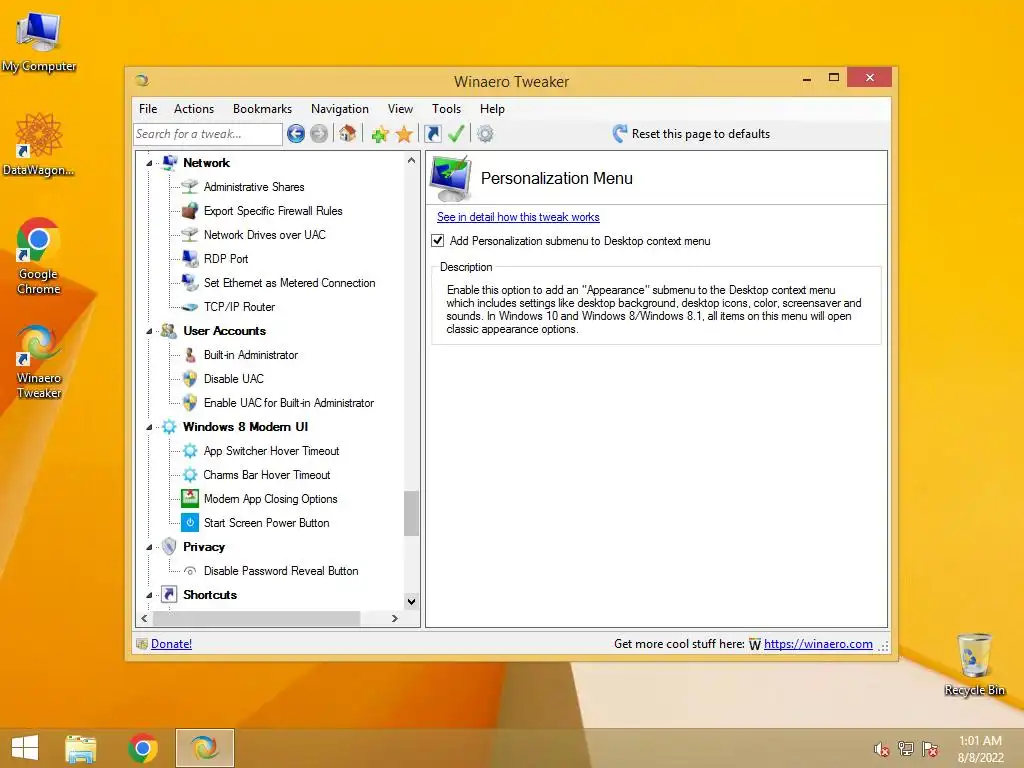This screenshot has height=768, width=1024.
Task: Collapse the User Accounts tree category
Action: (x=150, y=331)
